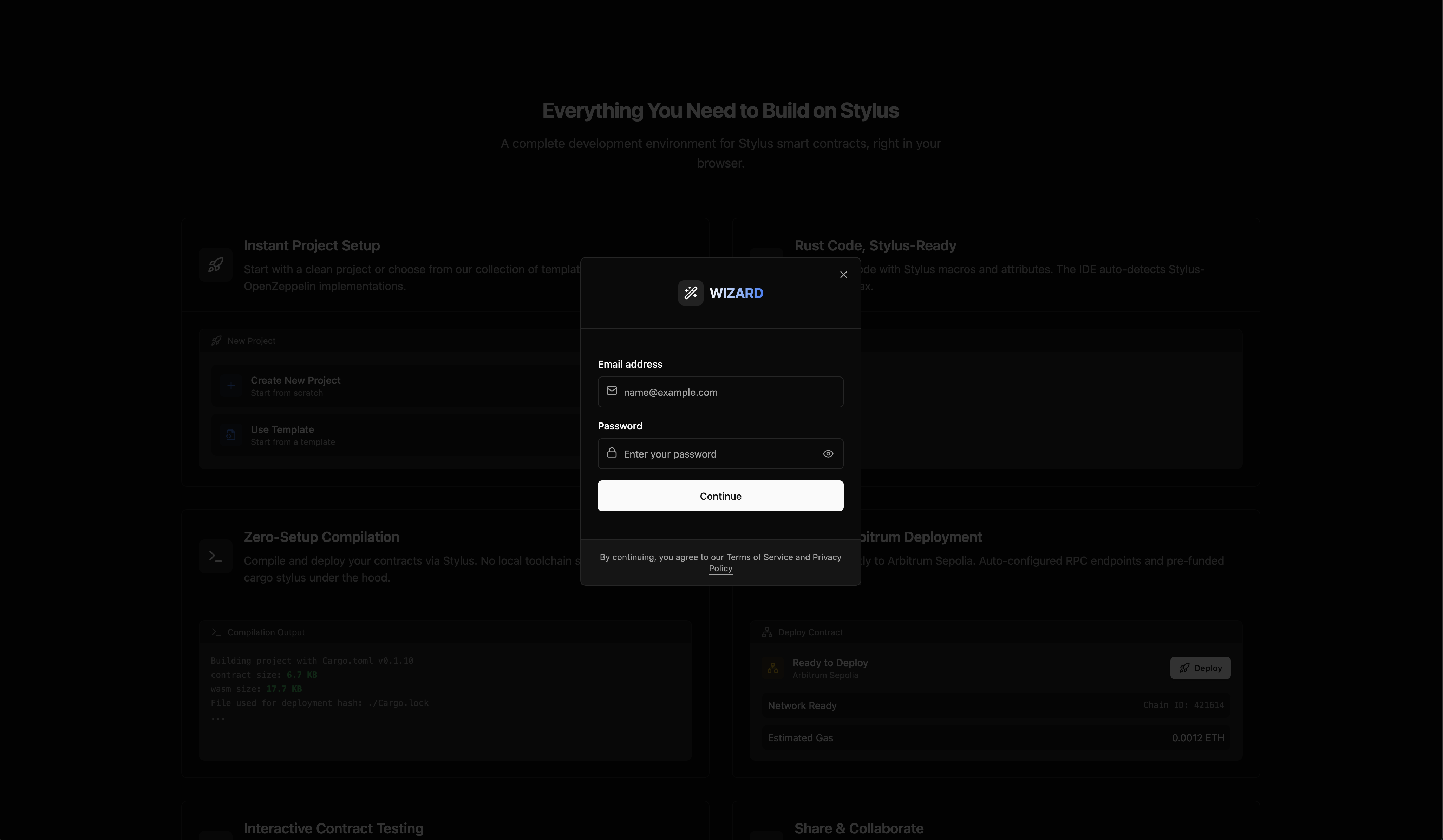This screenshot has width=1443, height=840.
Task: Click the plus icon for Create New Project
Action: tap(231, 385)
